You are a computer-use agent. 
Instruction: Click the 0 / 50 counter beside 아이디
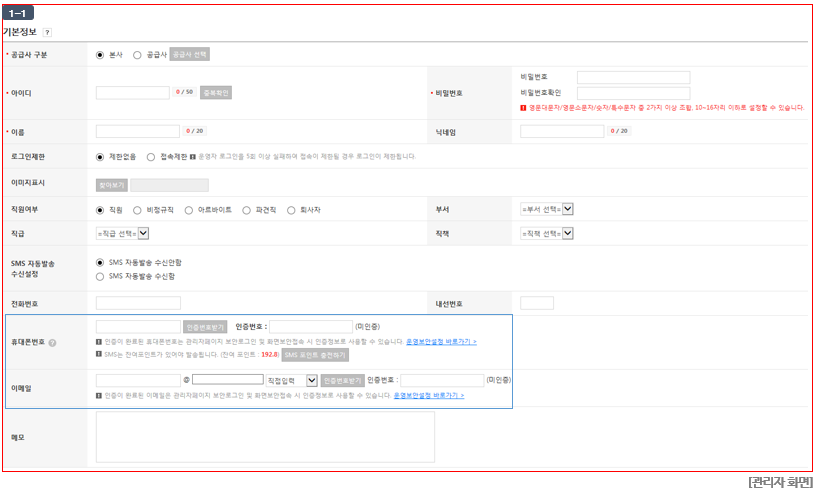[184, 92]
